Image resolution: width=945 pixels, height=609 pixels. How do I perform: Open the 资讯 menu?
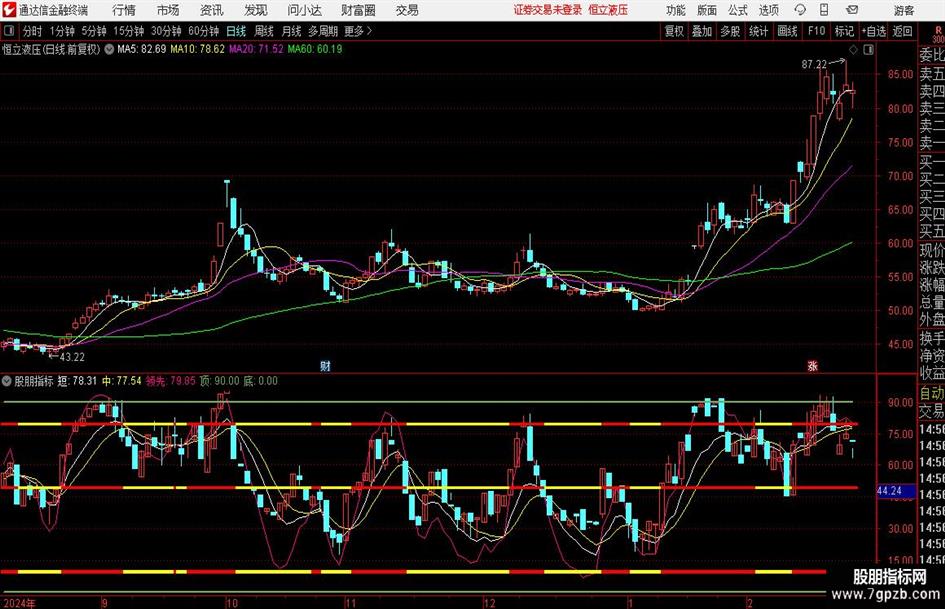coord(212,10)
